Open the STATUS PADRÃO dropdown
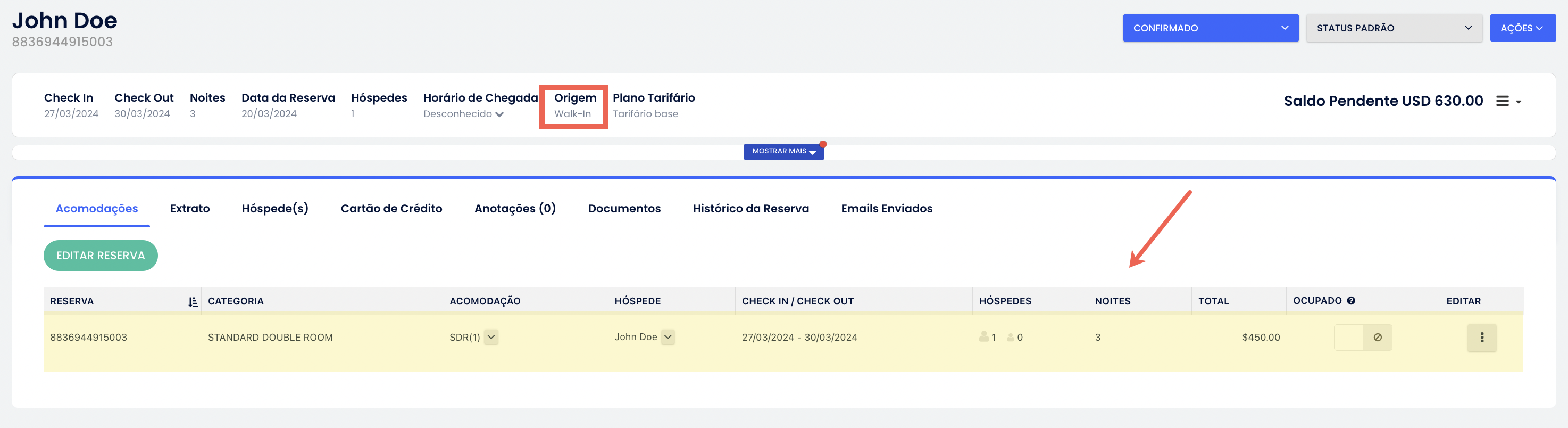Viewport: 1568px width, 428px height. tap(1394, 28)
